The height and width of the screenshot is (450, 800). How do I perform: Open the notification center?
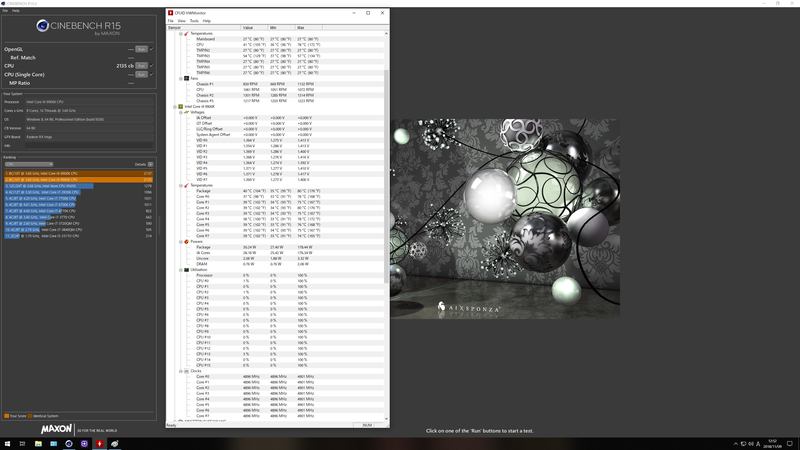(790, 444)
